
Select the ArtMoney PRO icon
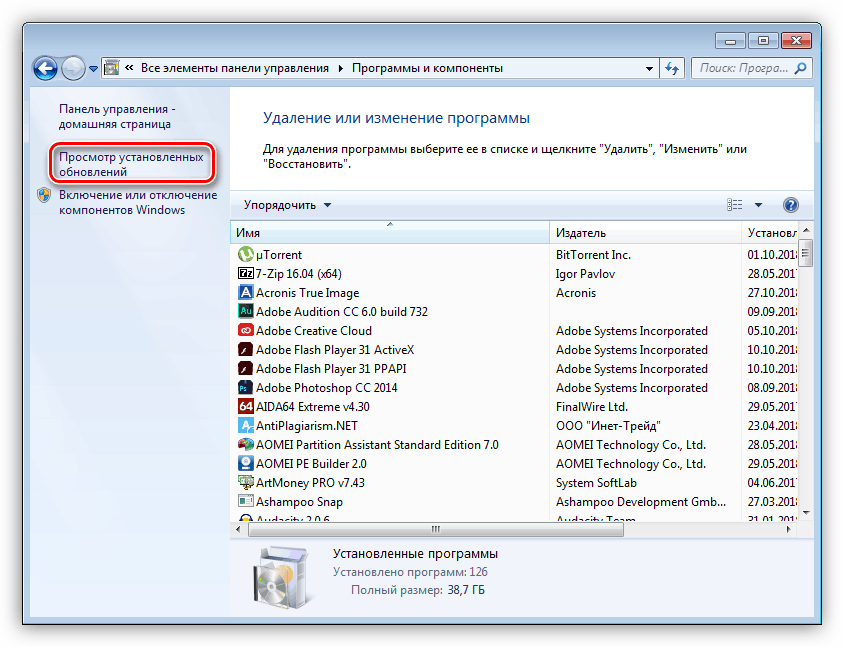click(245, 482)
